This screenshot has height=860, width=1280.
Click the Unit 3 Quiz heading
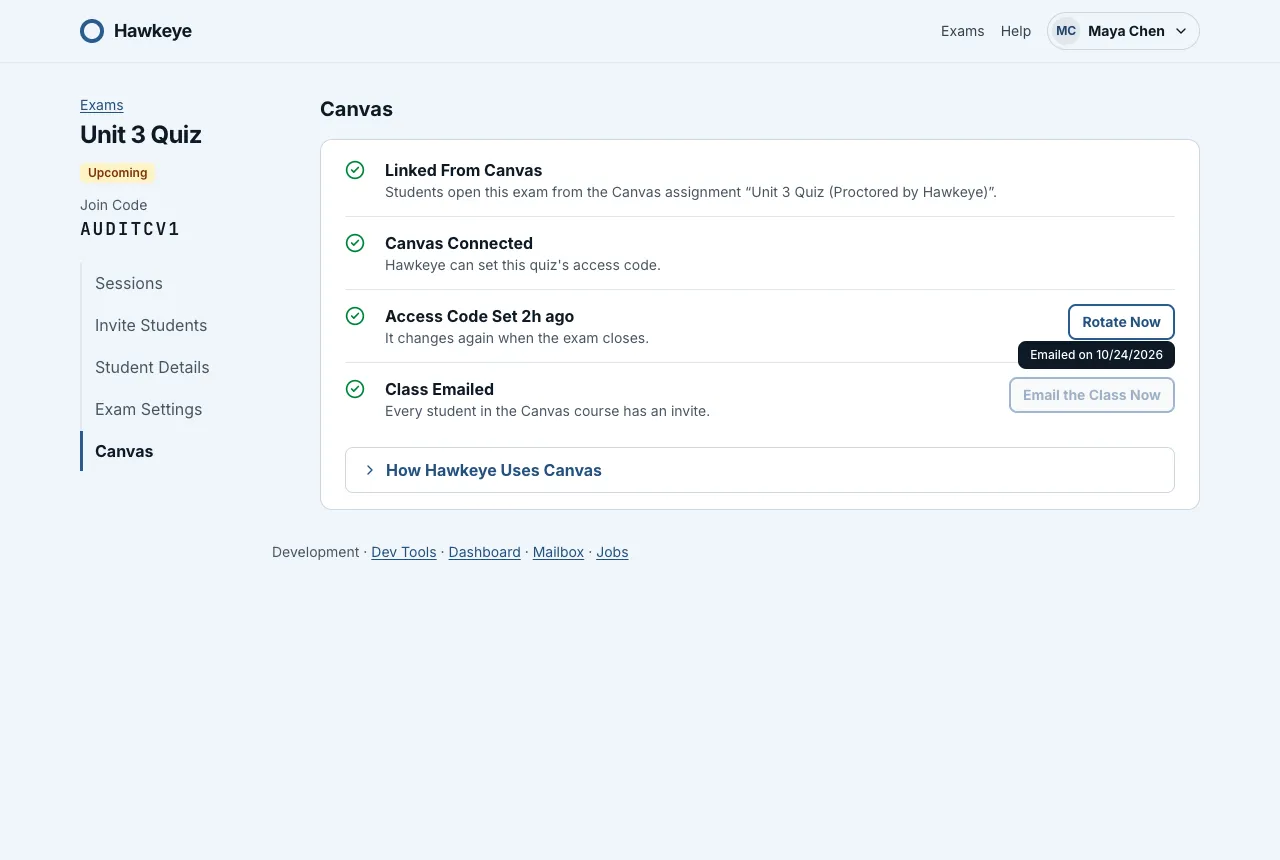click(x=141, y=135)
